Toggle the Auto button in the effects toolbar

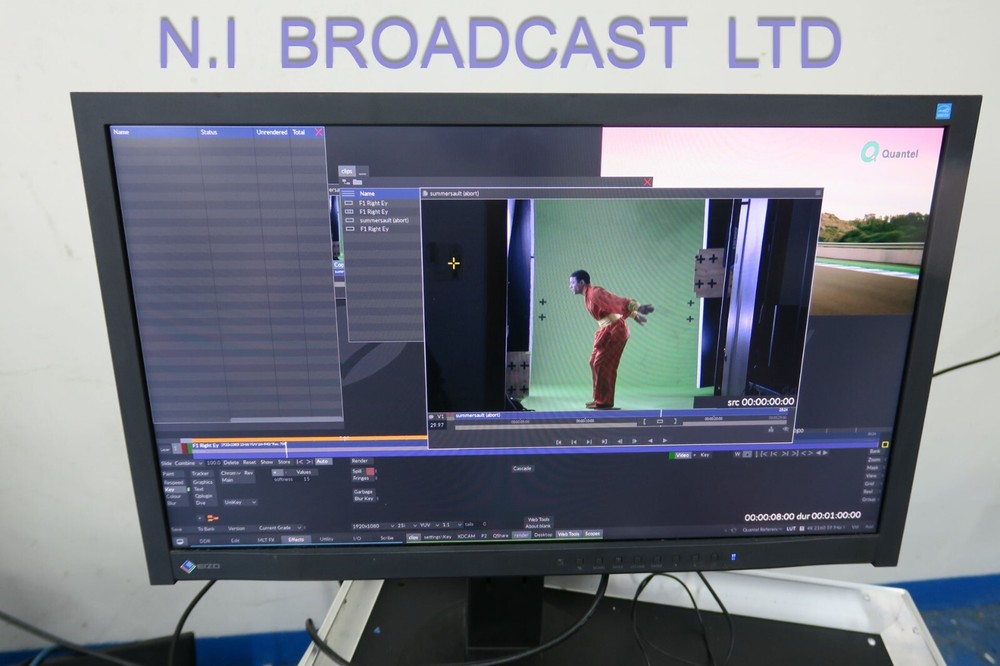coord(323,461)
